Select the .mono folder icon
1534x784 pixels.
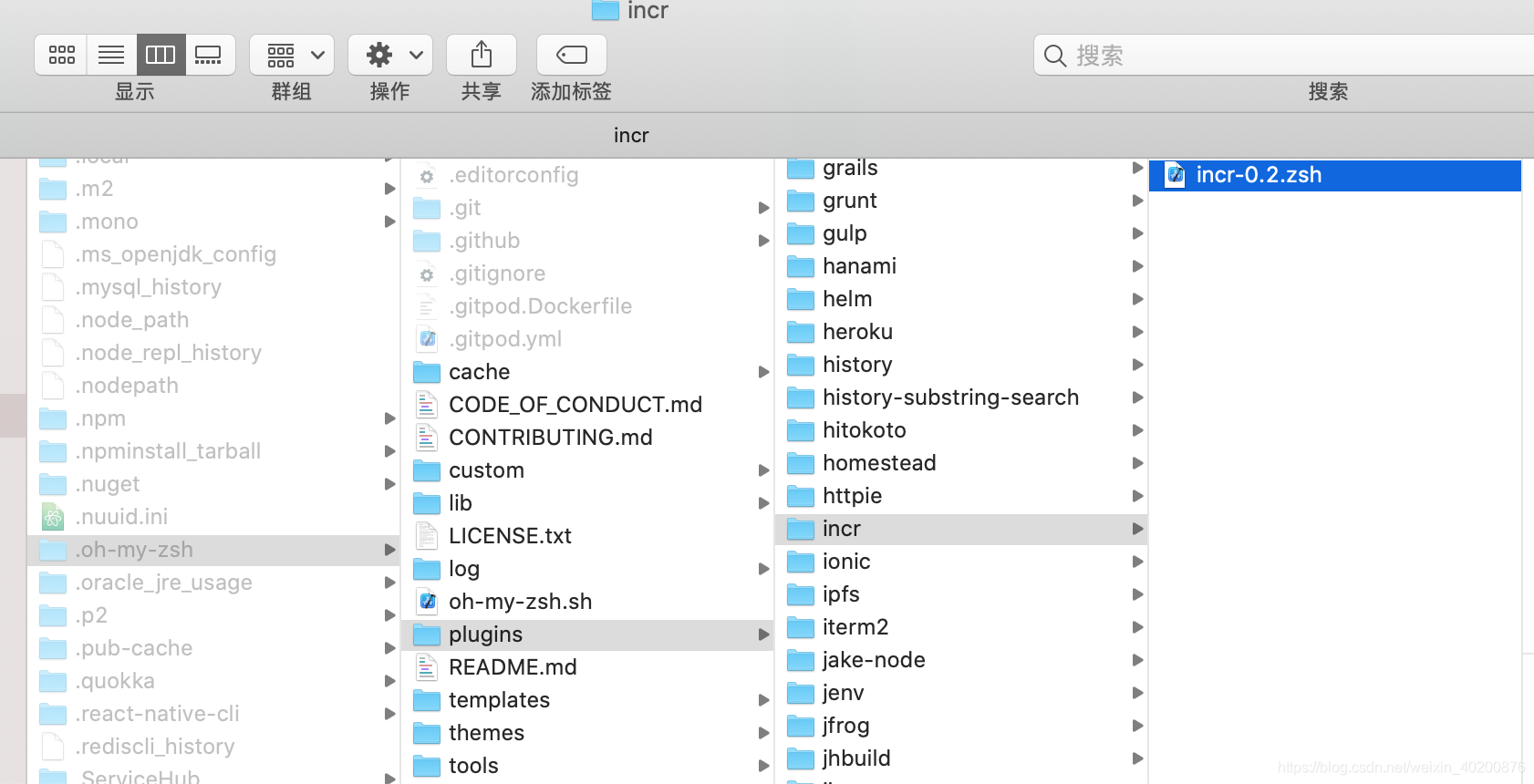(54, 222)
